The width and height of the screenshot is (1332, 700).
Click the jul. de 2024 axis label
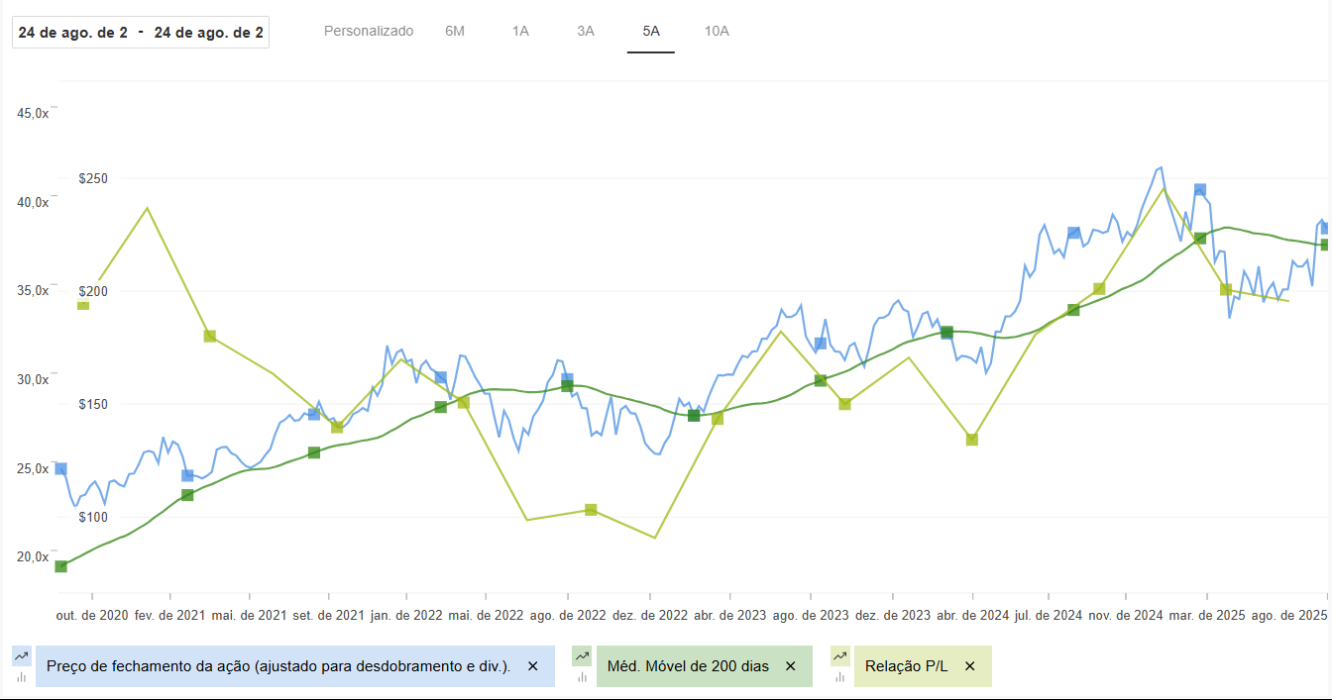(x=1049, y=615)
